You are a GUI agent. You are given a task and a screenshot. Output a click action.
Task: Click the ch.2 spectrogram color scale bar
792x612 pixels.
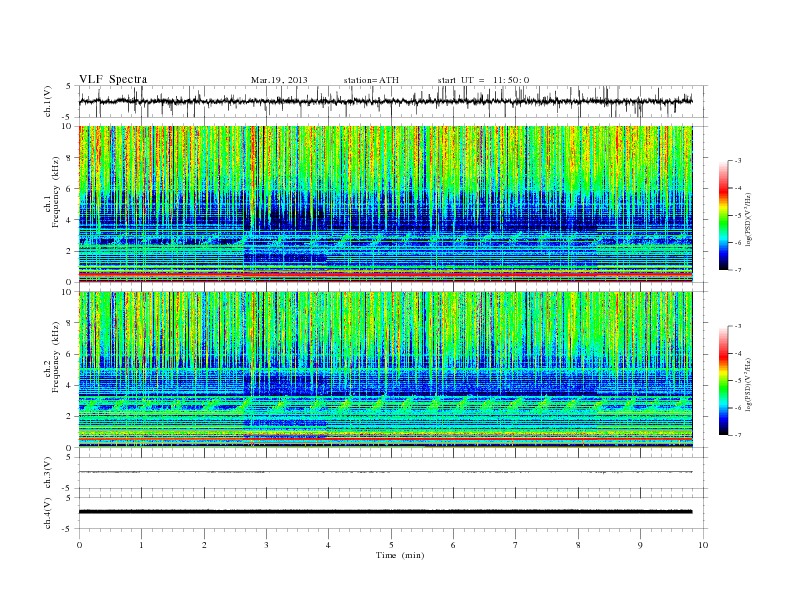pyautogui.click(x=723, y=380)
